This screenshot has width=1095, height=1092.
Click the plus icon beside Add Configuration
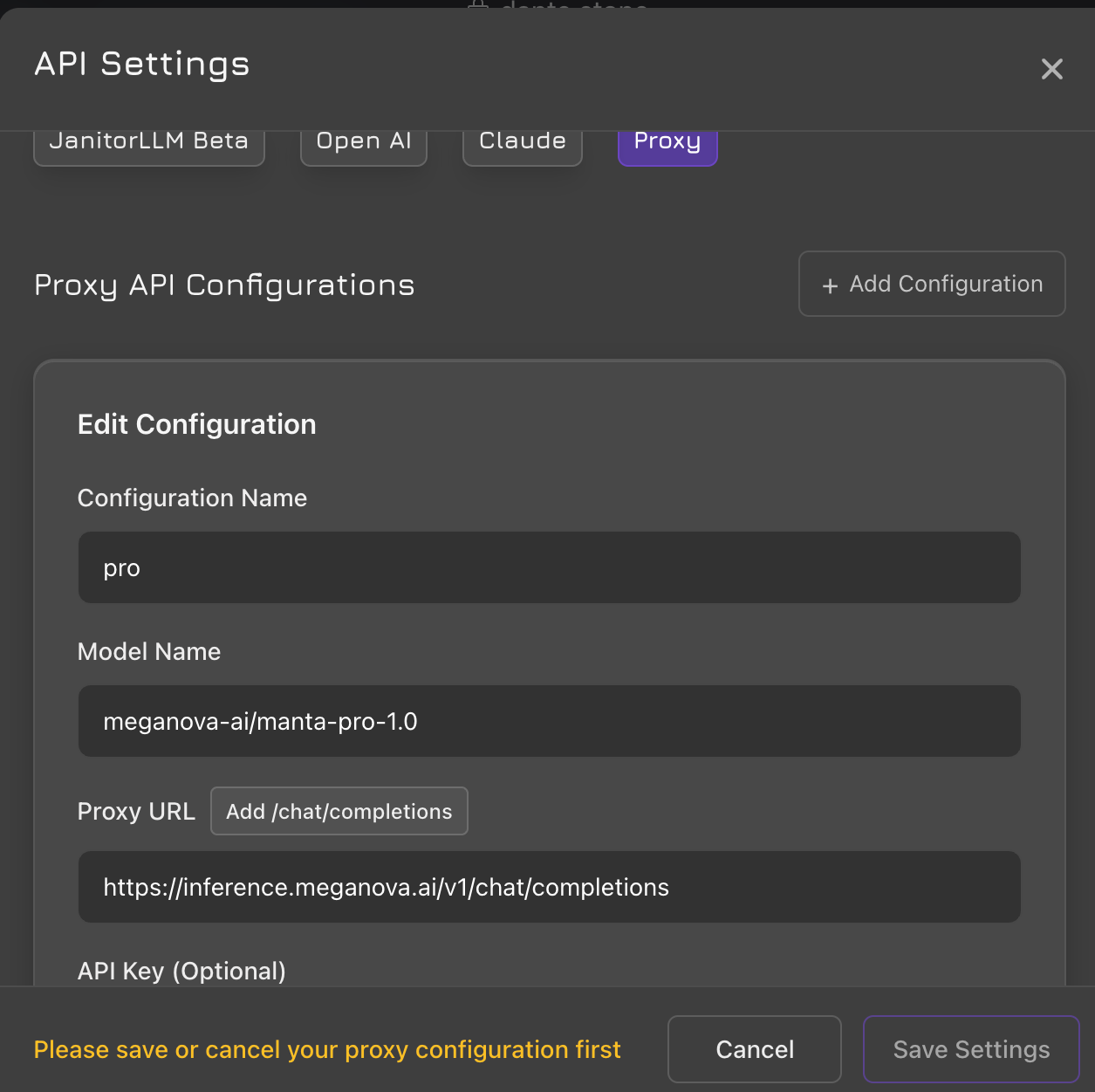[830, 285]
